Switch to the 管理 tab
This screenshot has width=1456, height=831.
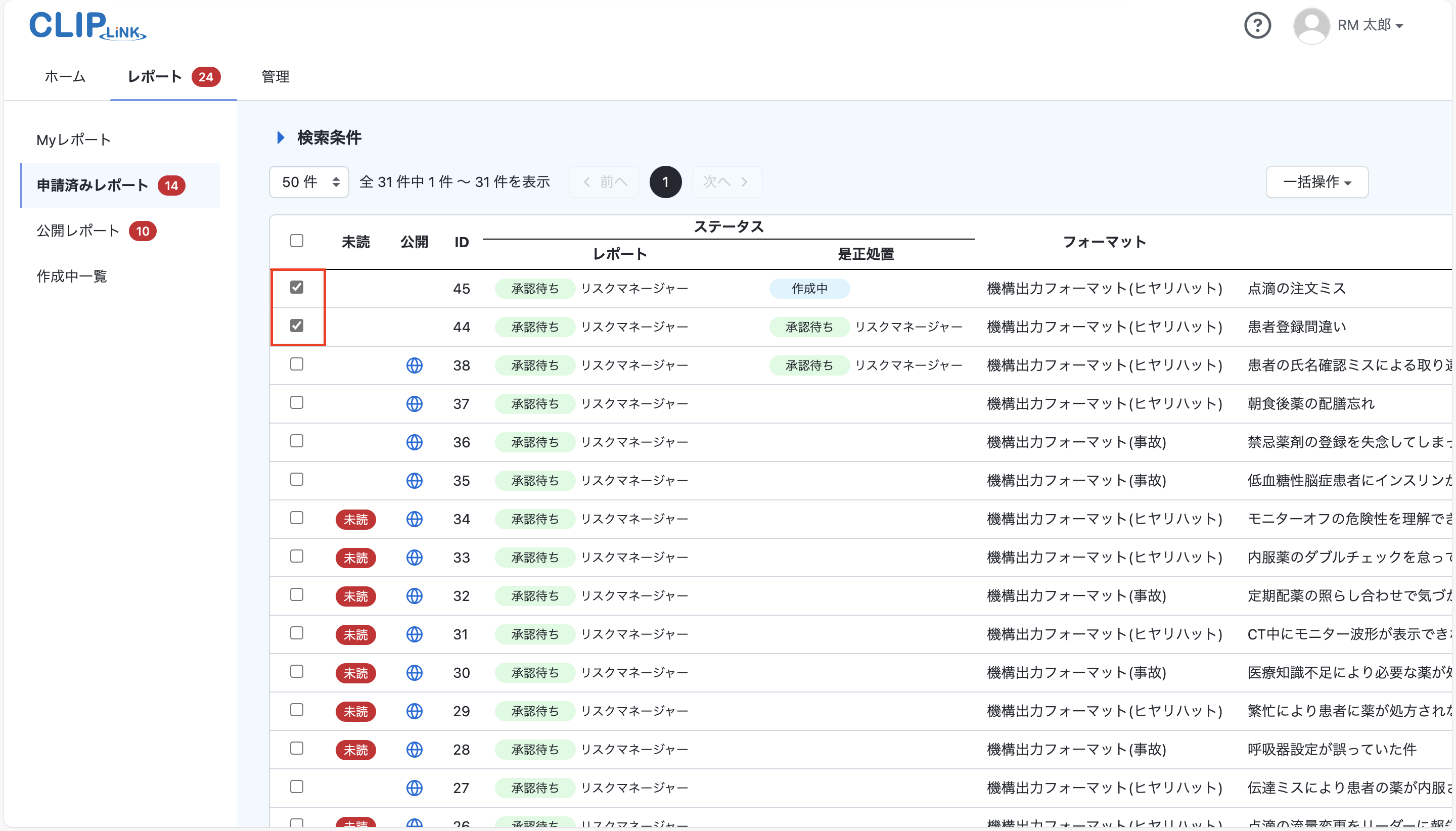[275, 76]
